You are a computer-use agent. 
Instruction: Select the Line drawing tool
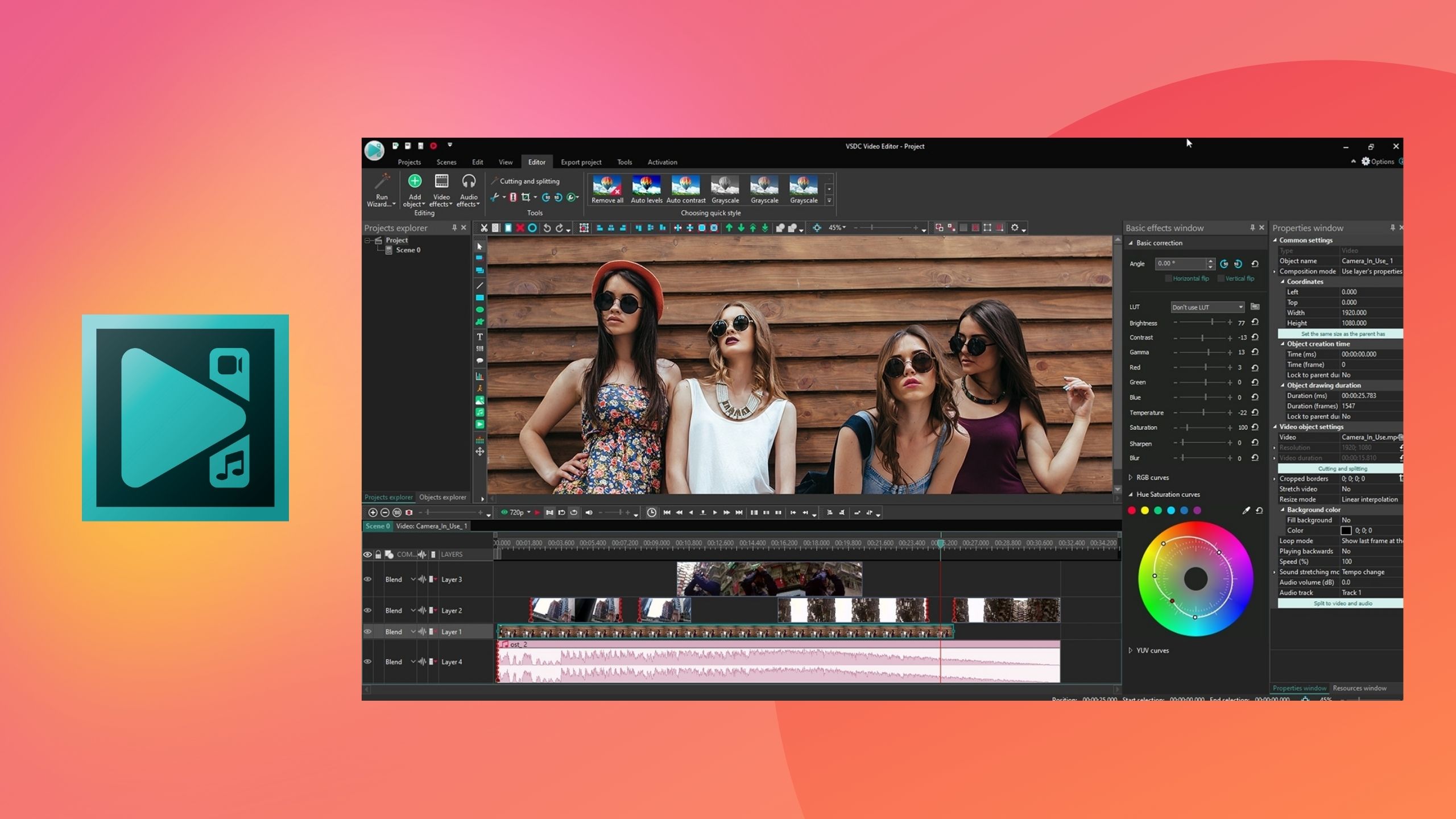479,286
